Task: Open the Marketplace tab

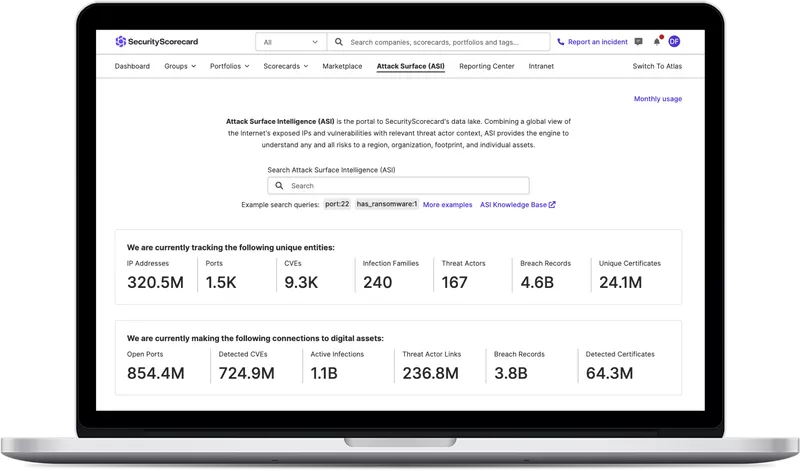Action: point(342,66)
